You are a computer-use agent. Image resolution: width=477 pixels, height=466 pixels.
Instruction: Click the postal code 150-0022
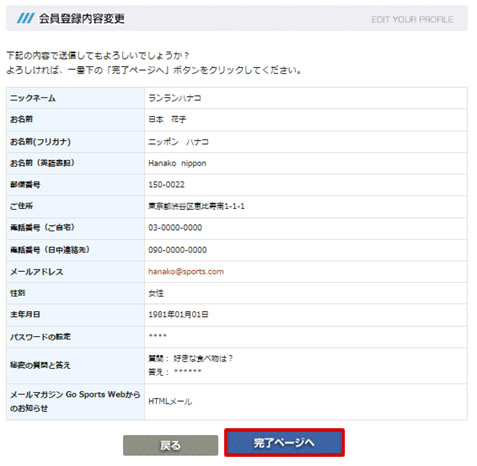(166, 184)
